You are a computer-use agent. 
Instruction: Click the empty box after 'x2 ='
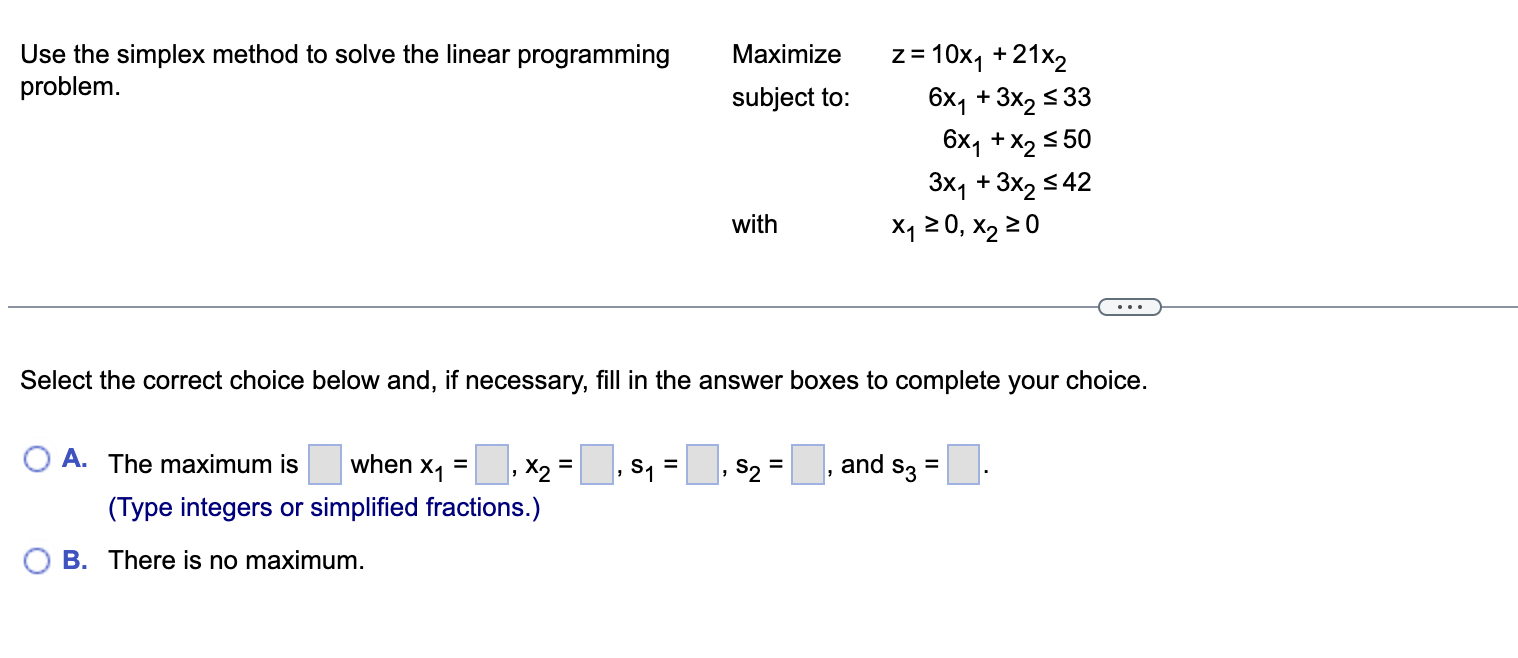[595, 463]
